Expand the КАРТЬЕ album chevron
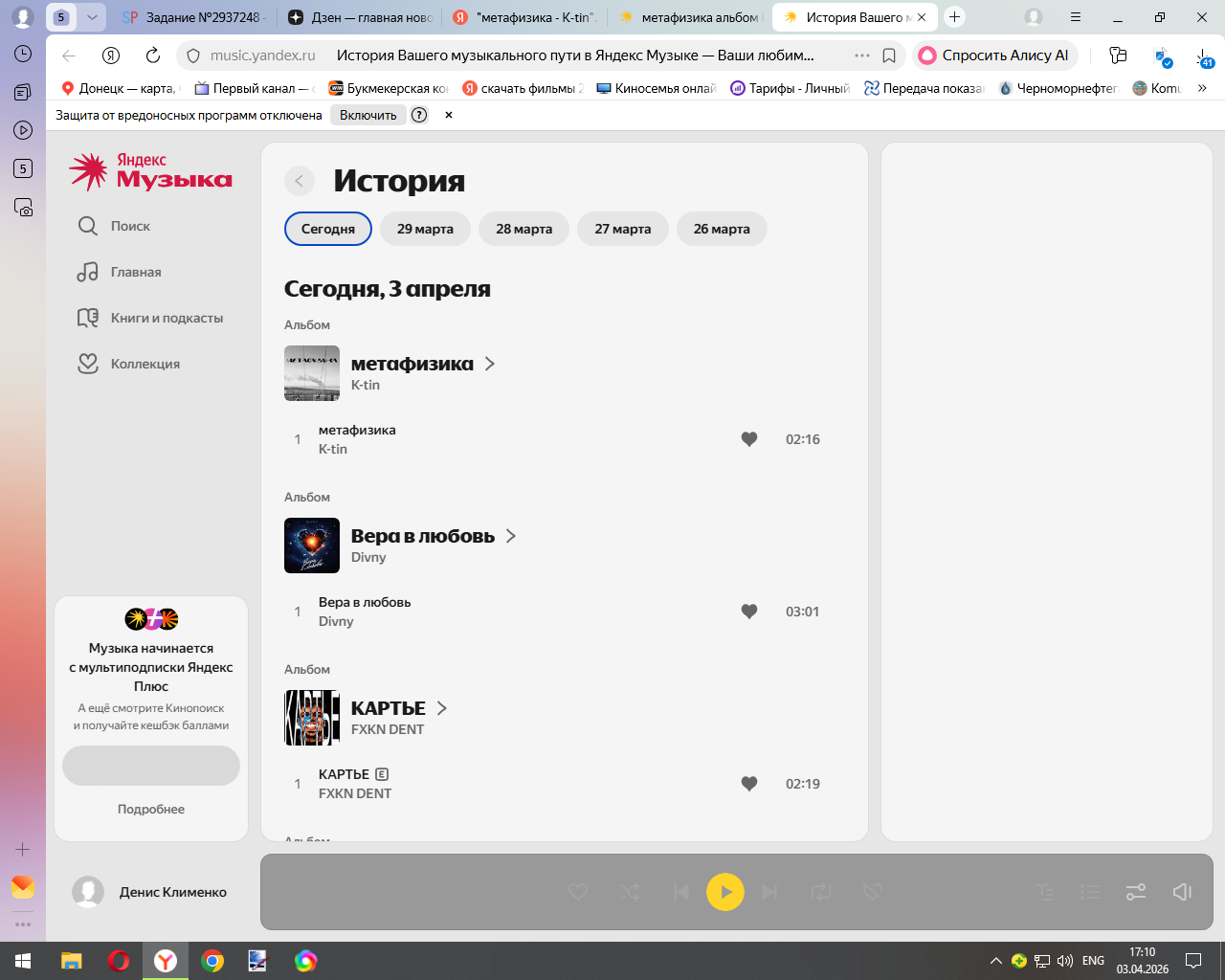 click(x=442, y=708)
